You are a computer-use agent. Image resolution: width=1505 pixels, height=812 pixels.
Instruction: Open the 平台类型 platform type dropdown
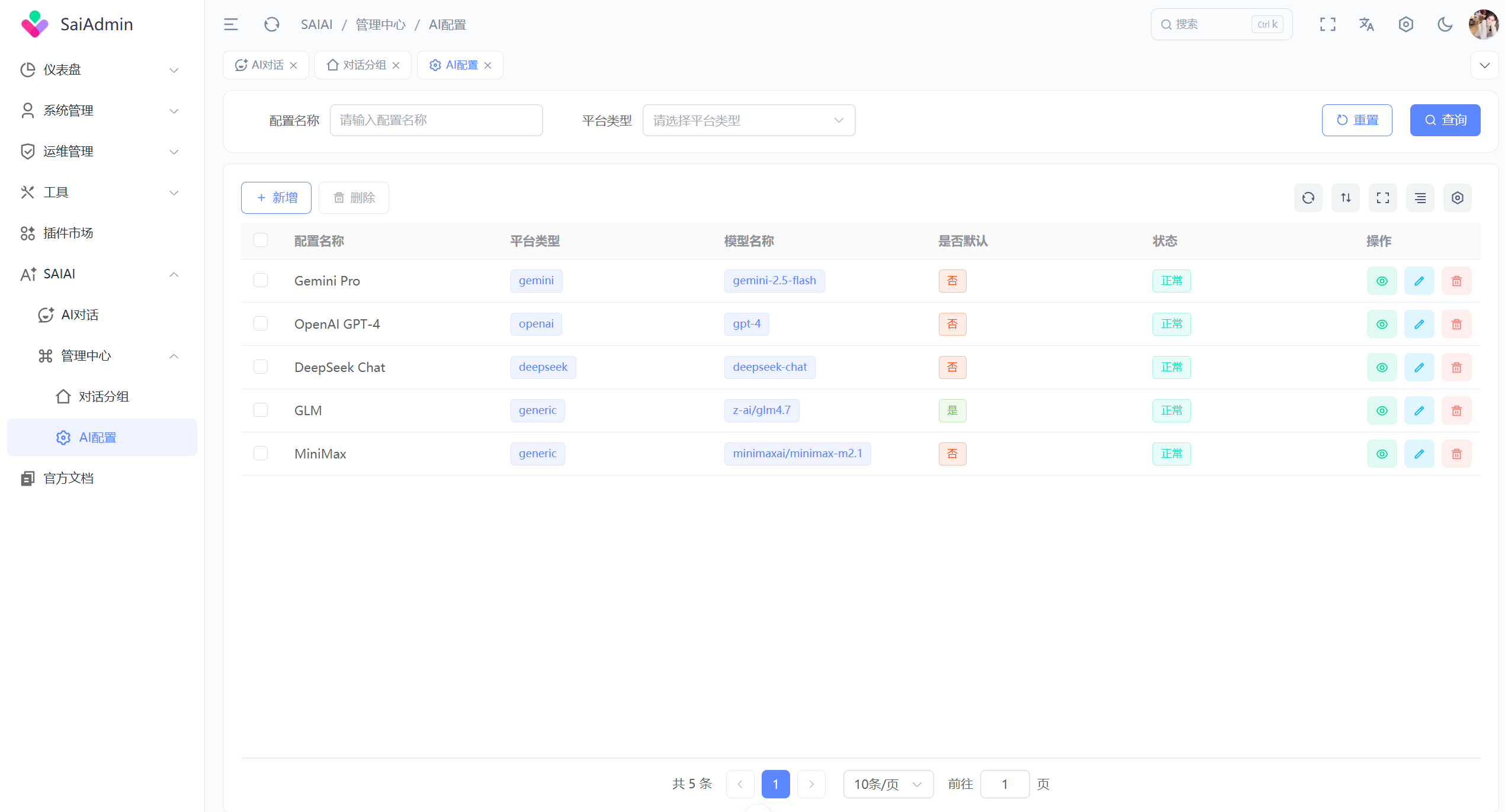[748, 120]
